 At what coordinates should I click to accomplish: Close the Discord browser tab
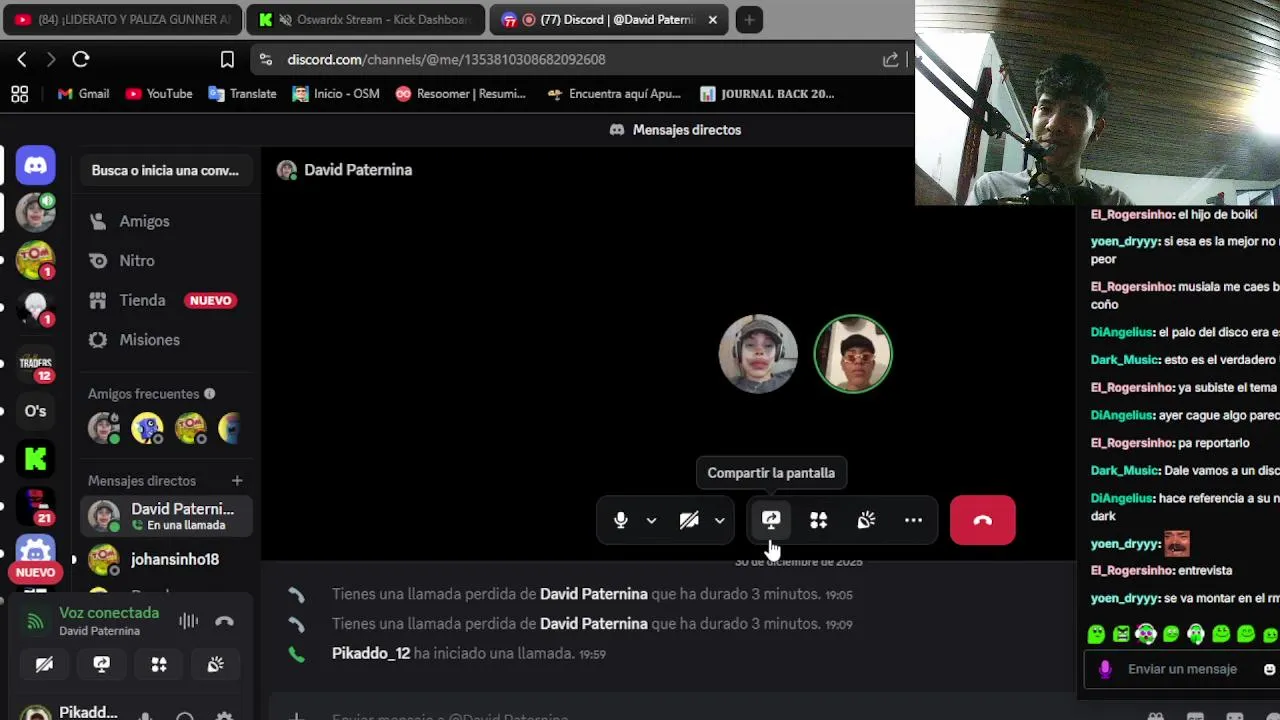point(713,19)
